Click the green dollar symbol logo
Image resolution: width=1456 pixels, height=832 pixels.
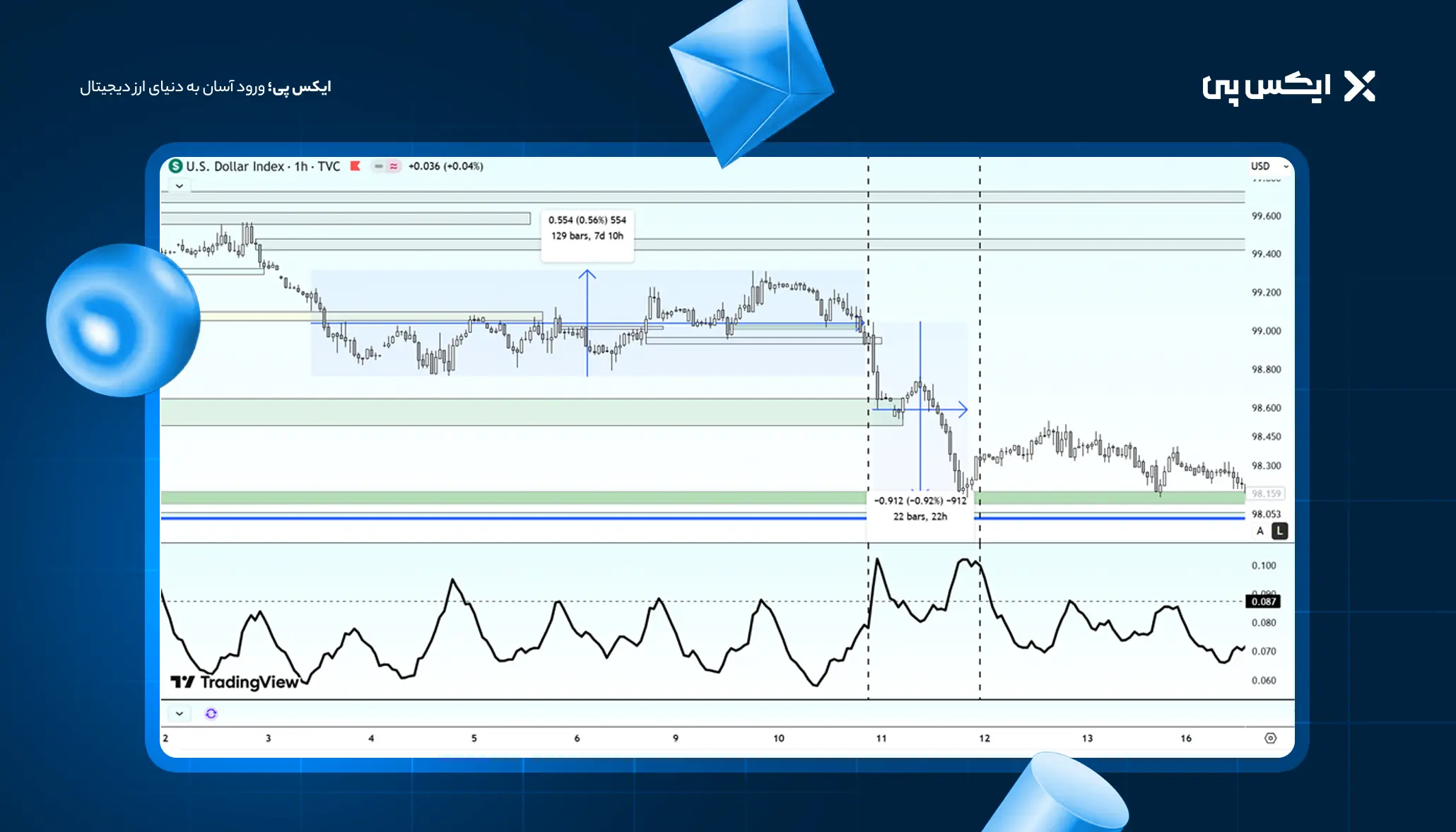pos(175,166)
